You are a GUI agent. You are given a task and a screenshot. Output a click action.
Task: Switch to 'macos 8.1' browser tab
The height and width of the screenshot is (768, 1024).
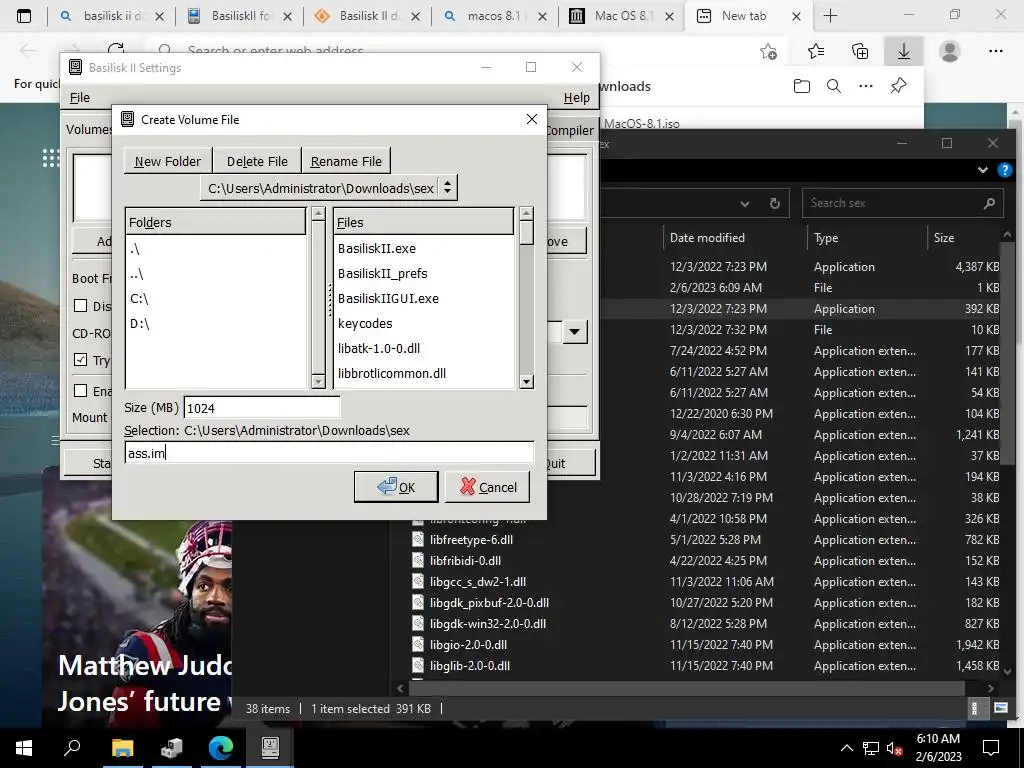pyautogui.click(x=494, y=16)
